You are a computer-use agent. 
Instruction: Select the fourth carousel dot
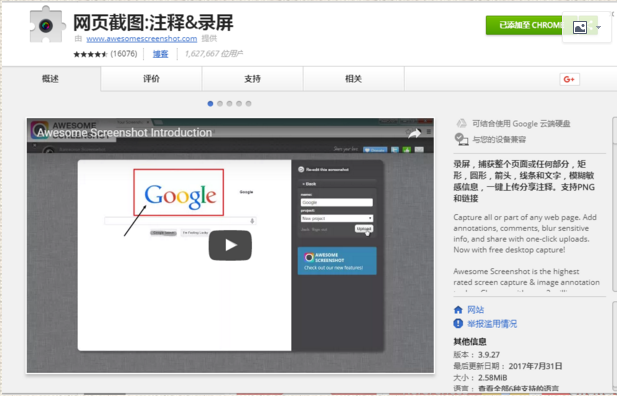click(239, 104)
